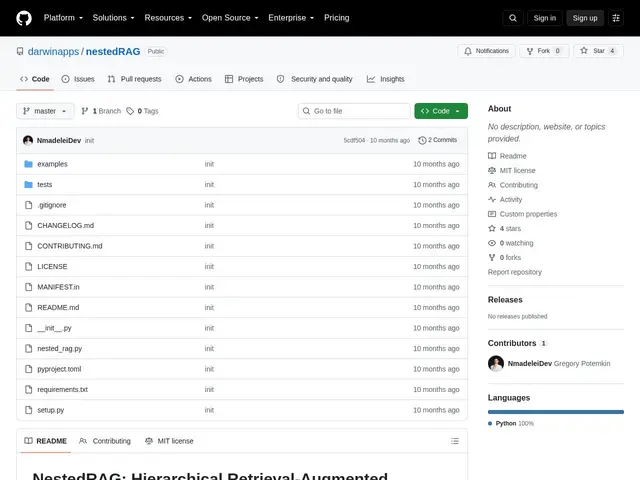
Task: View the 0 Tags link
Action: 142,111
